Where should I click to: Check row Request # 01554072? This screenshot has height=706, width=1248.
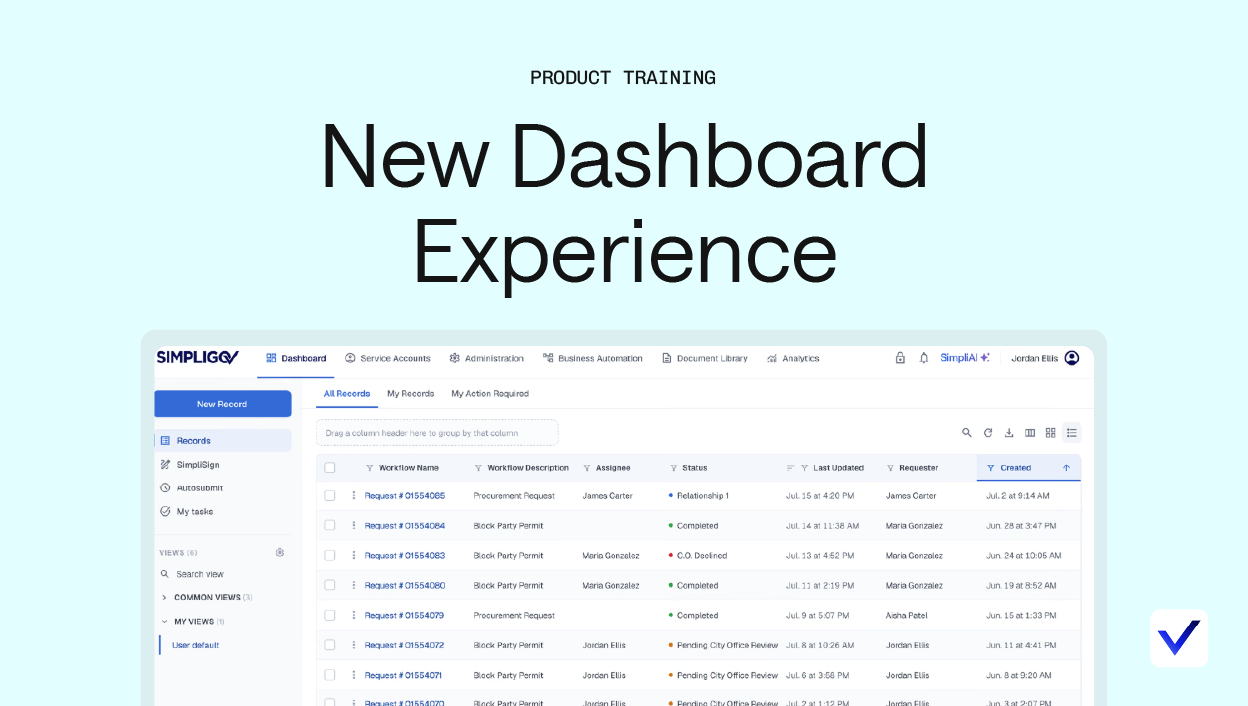point(330,646)
